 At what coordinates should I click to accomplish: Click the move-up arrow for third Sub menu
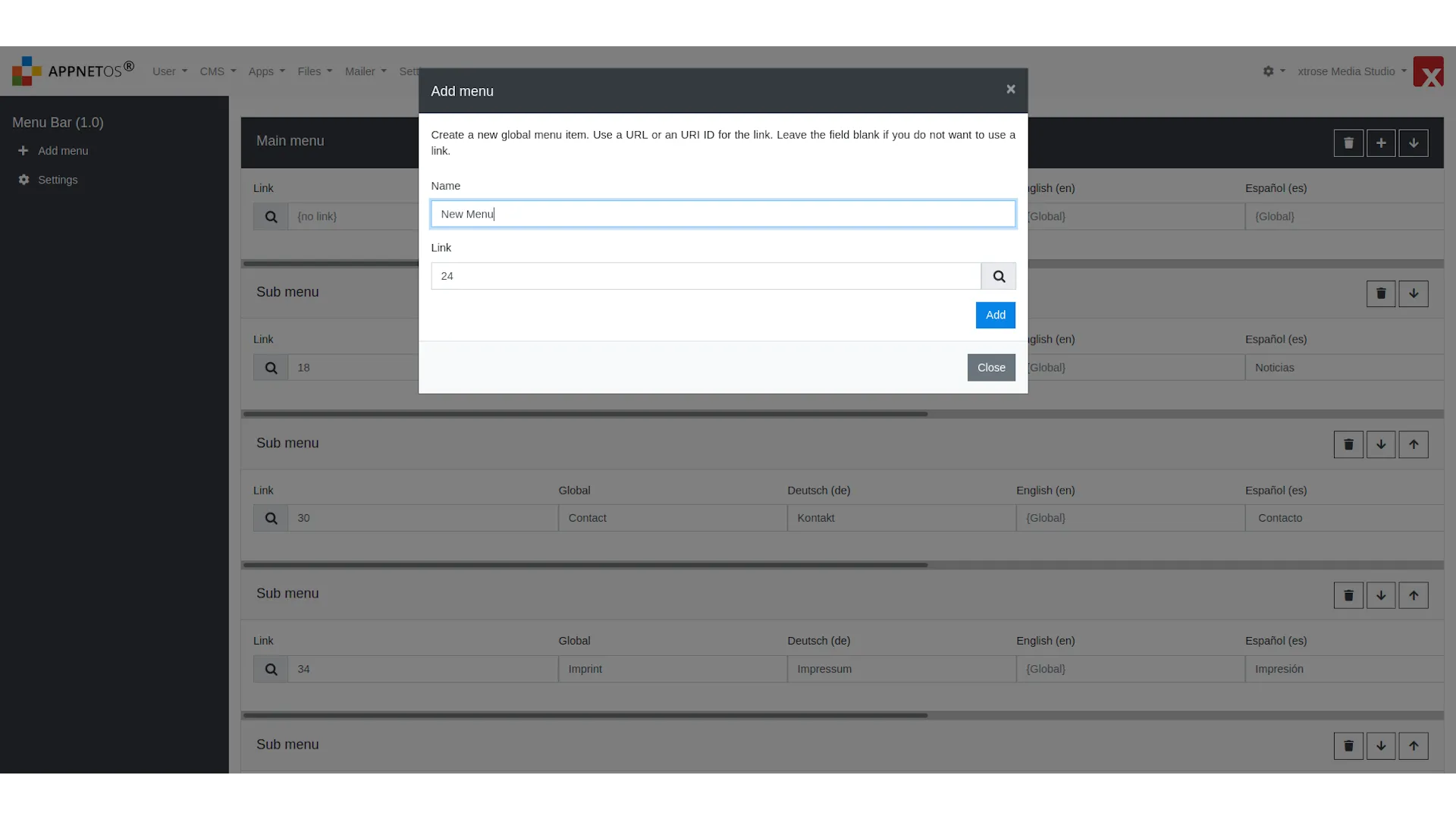pyautogui.click(x=1414, y=595)
